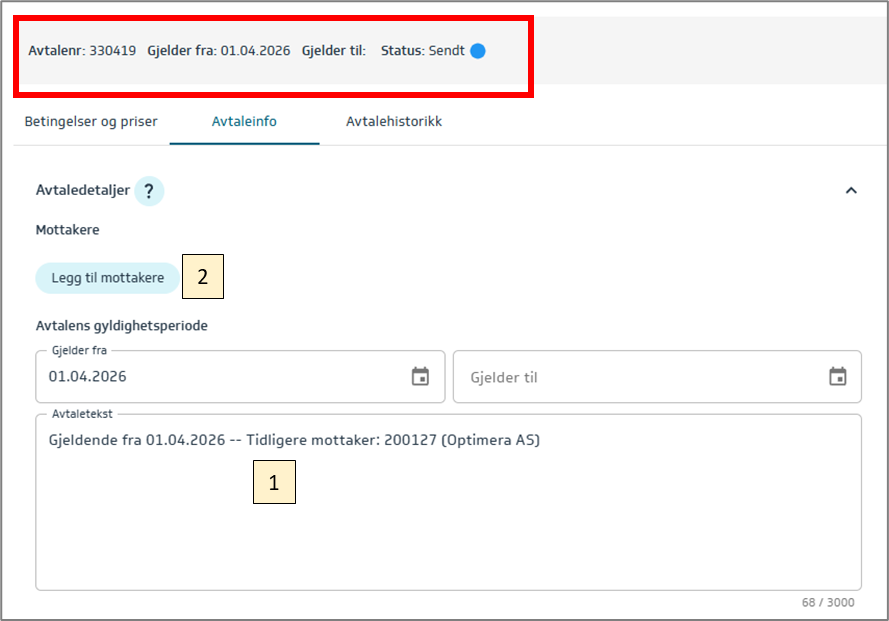889x621 pixels.
Task: Switch to the Betingelser og priser tab
Action: tap(91, 122)
